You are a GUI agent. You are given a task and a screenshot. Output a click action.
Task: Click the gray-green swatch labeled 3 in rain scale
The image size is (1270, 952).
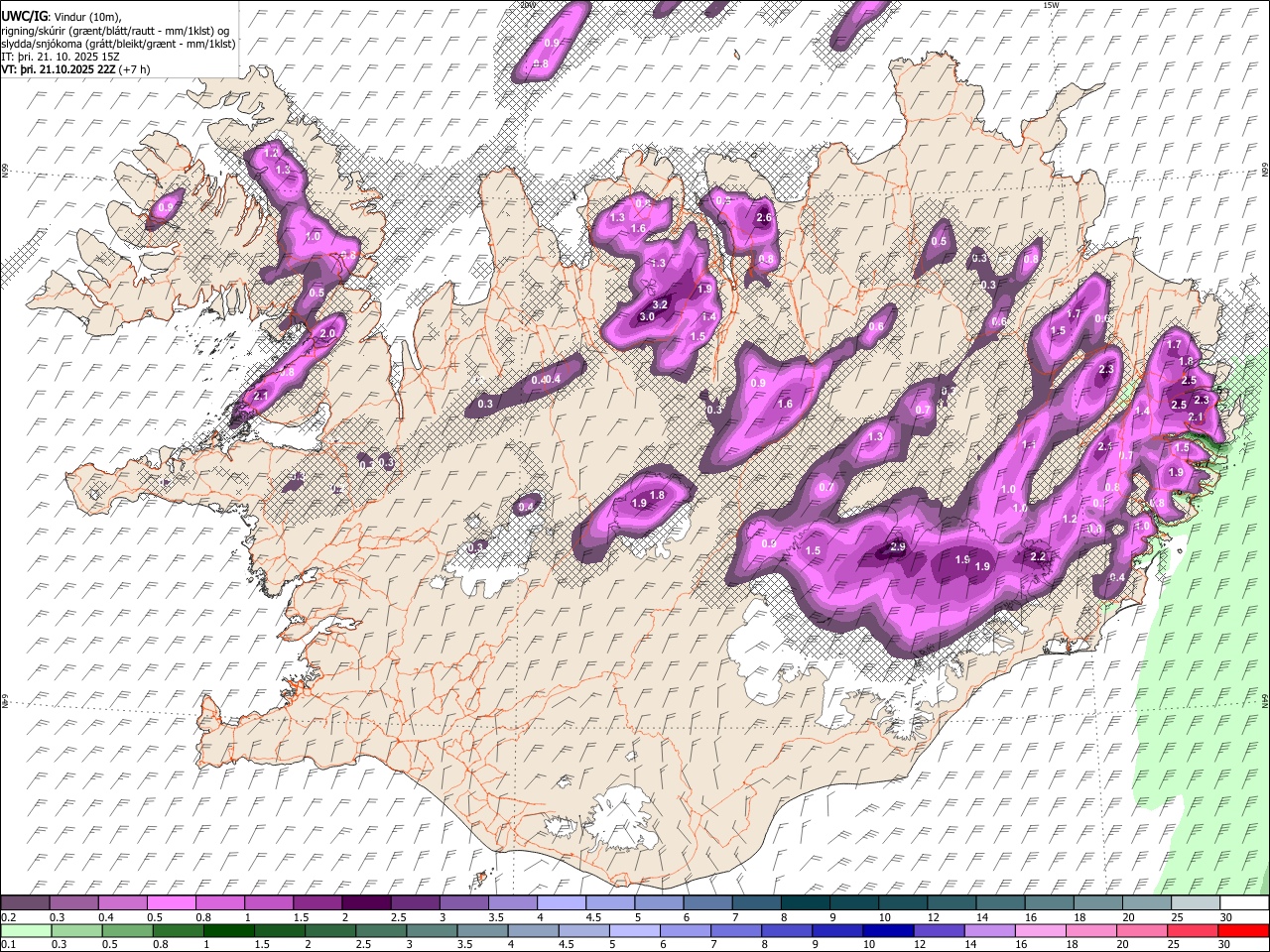432,930
